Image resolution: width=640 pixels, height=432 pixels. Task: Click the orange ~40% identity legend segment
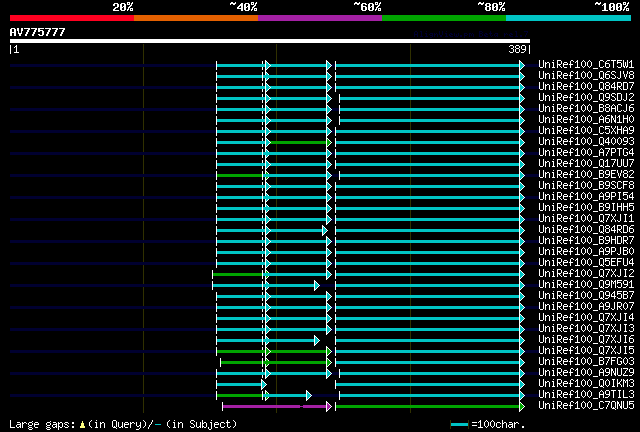[x=196, y=18]
